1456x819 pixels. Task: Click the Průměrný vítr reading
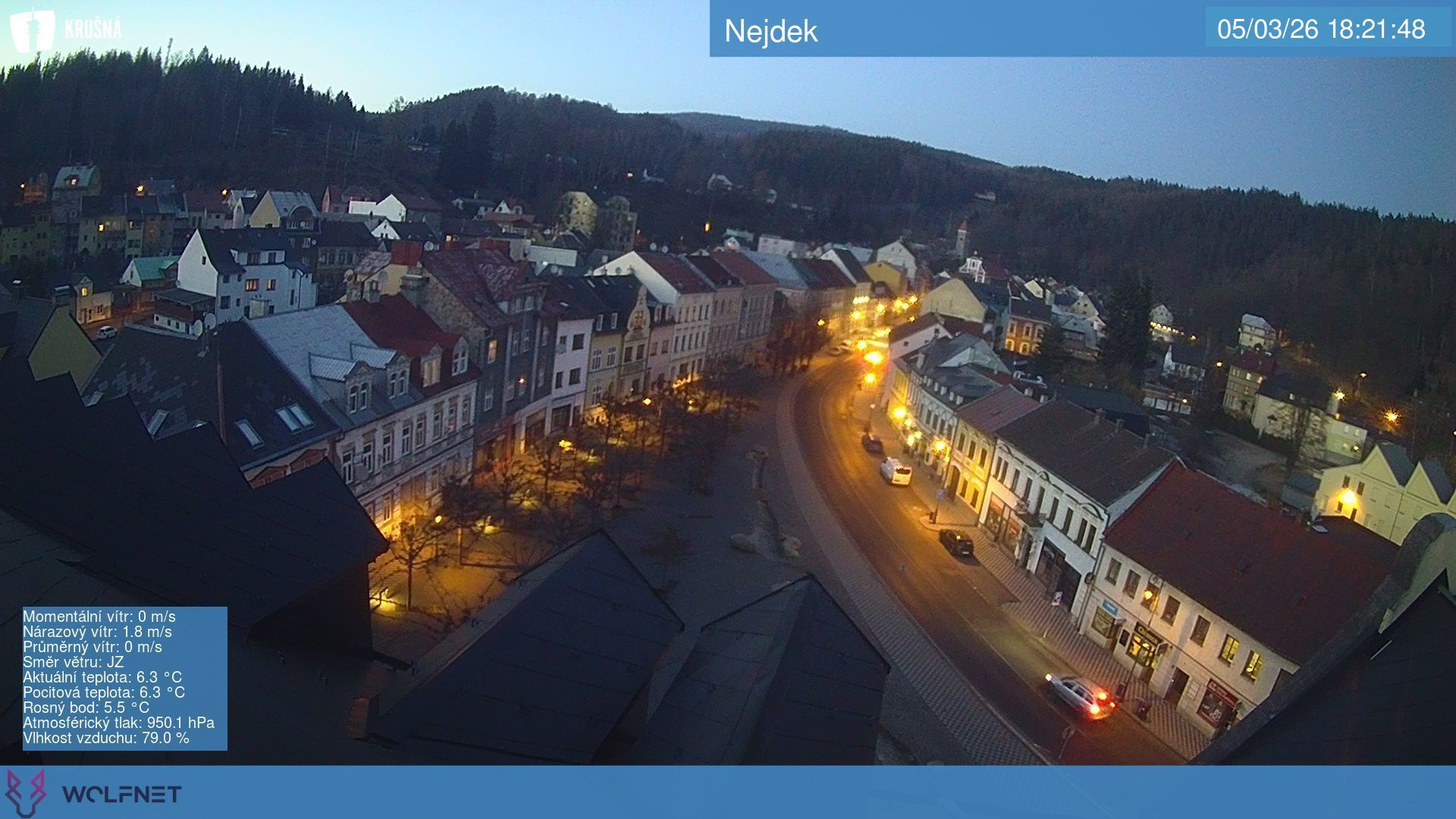[93, 647]
